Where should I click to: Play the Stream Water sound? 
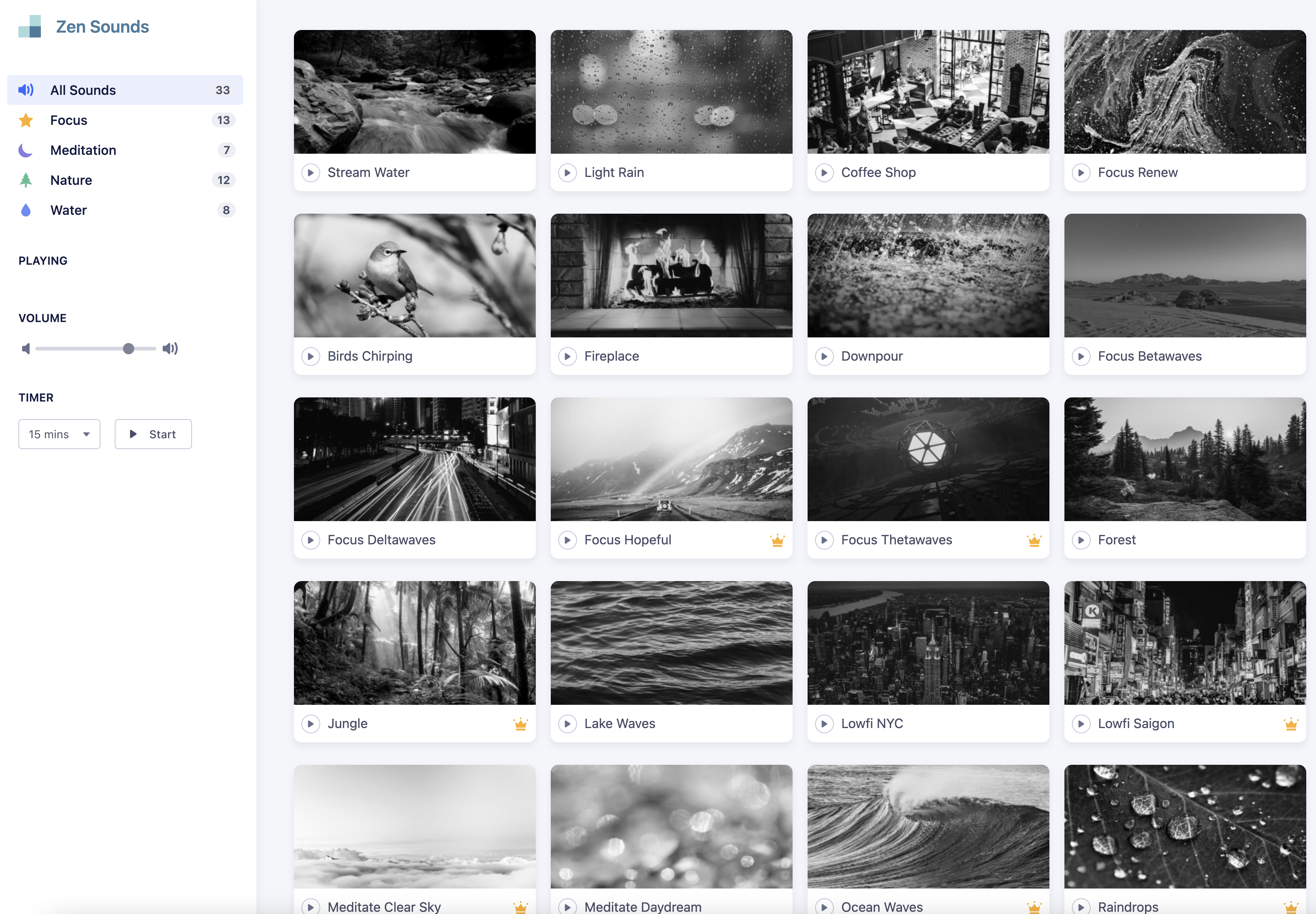pos(310,172)
